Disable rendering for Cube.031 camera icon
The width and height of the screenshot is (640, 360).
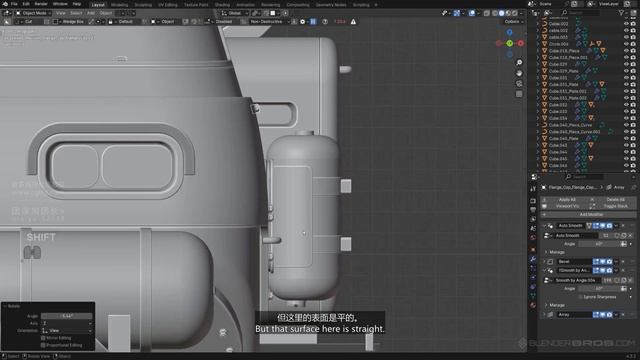pos(633,78)
